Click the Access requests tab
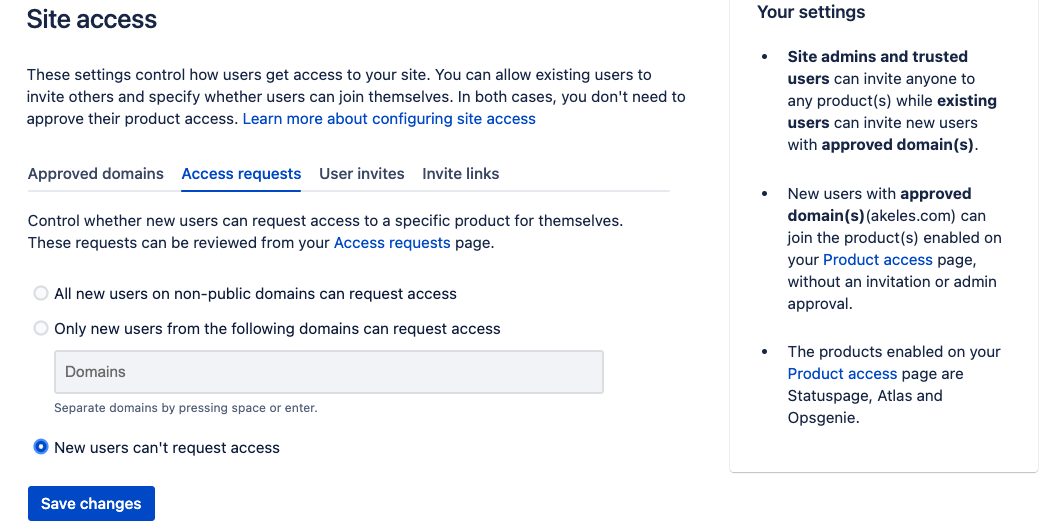The image size is (1052, 527). (x=241, y=174)
